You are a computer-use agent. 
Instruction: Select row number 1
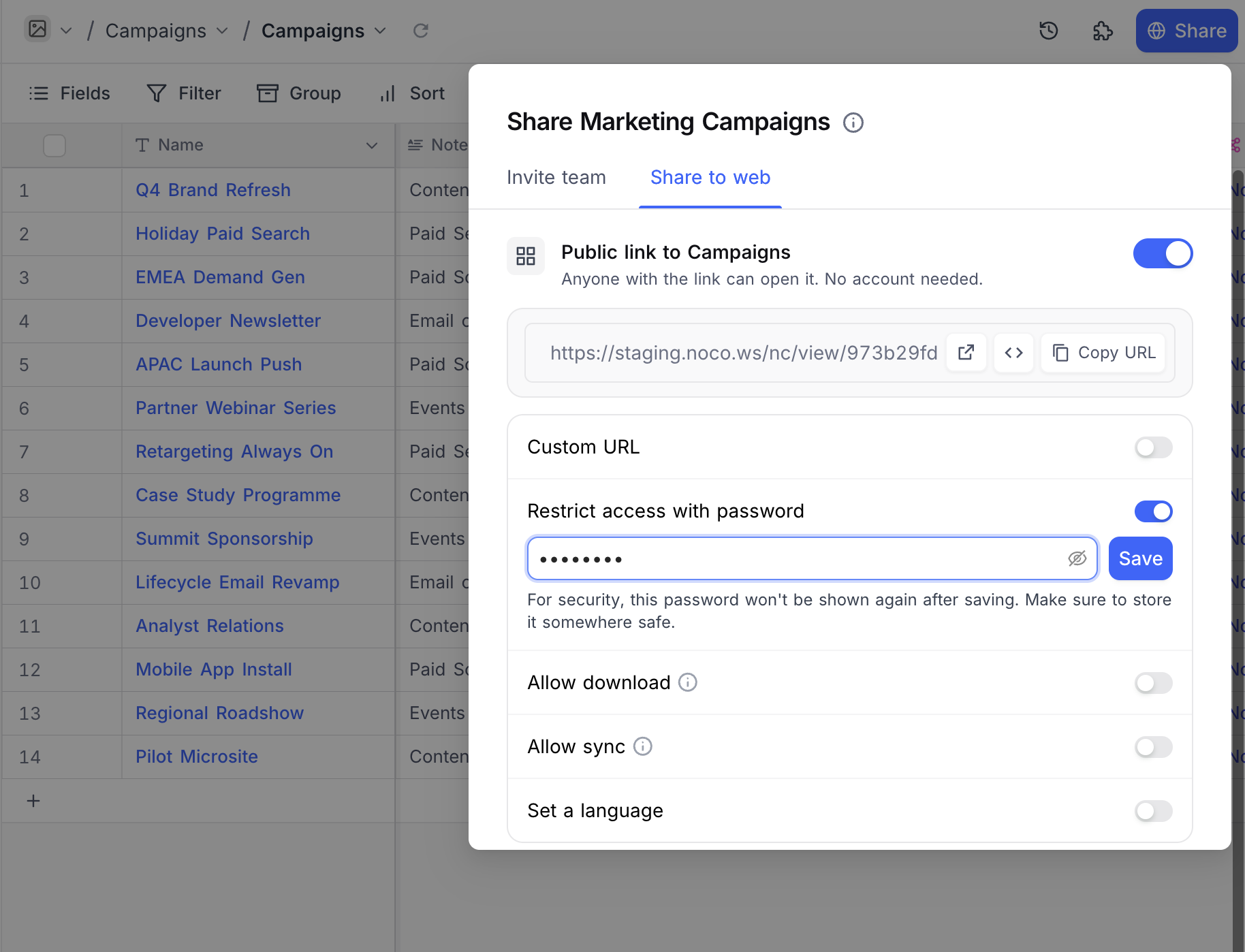click(24, 191)
